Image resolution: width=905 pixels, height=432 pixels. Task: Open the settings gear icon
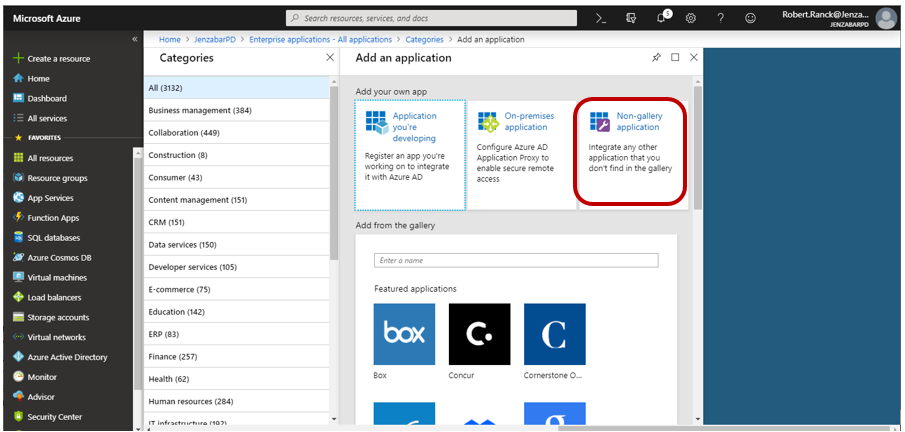(690, 18)
